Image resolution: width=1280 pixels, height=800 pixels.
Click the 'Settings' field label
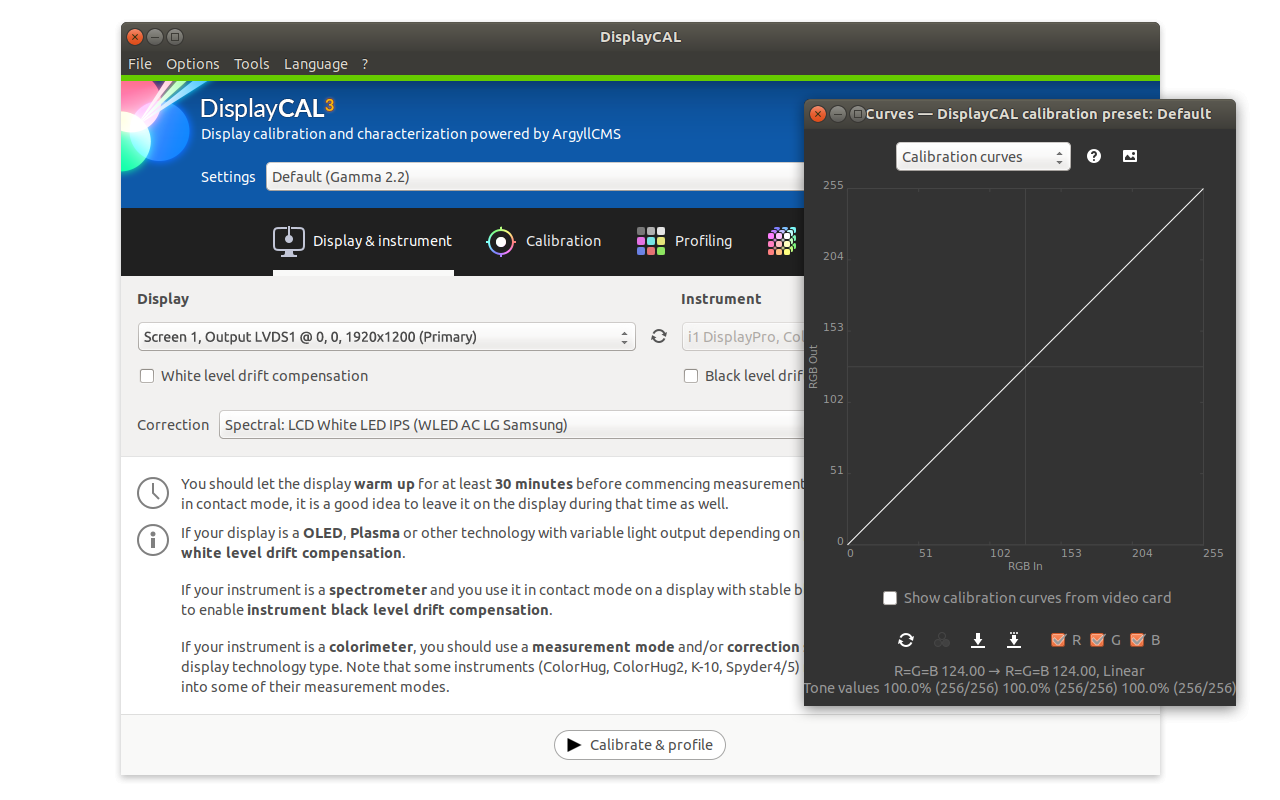[228, 177]
